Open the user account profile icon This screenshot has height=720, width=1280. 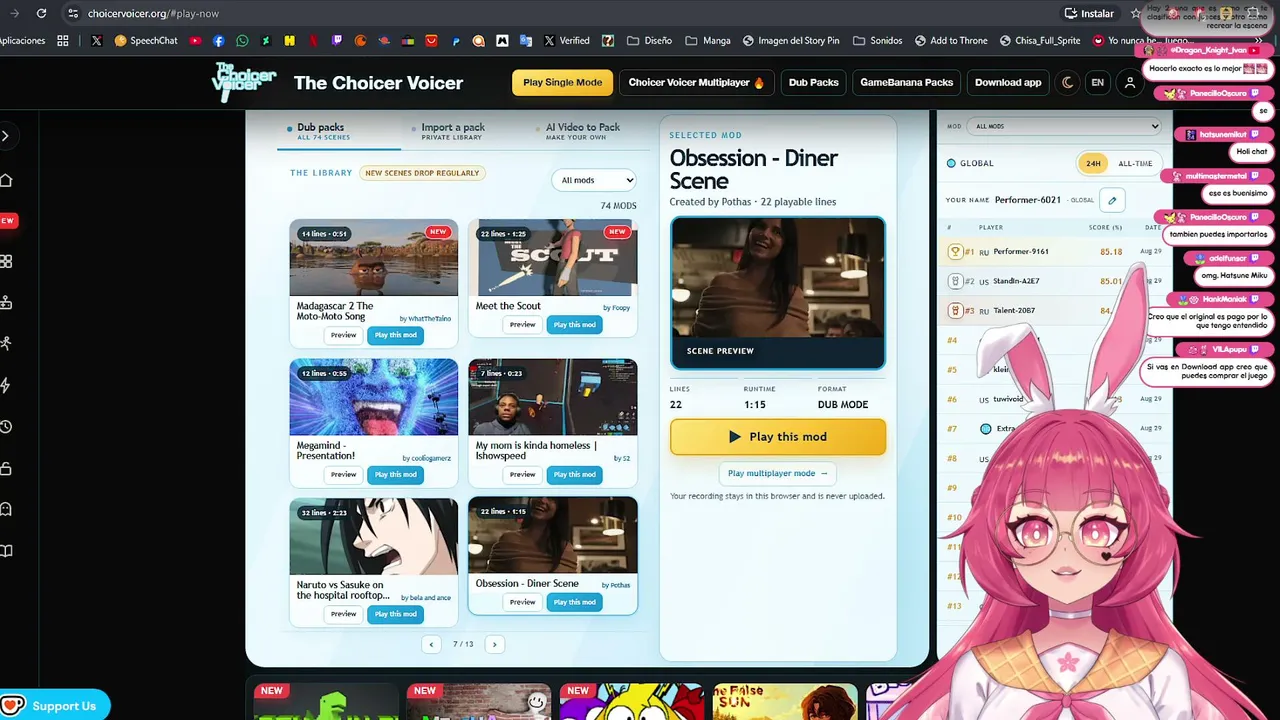(1130, 82)
